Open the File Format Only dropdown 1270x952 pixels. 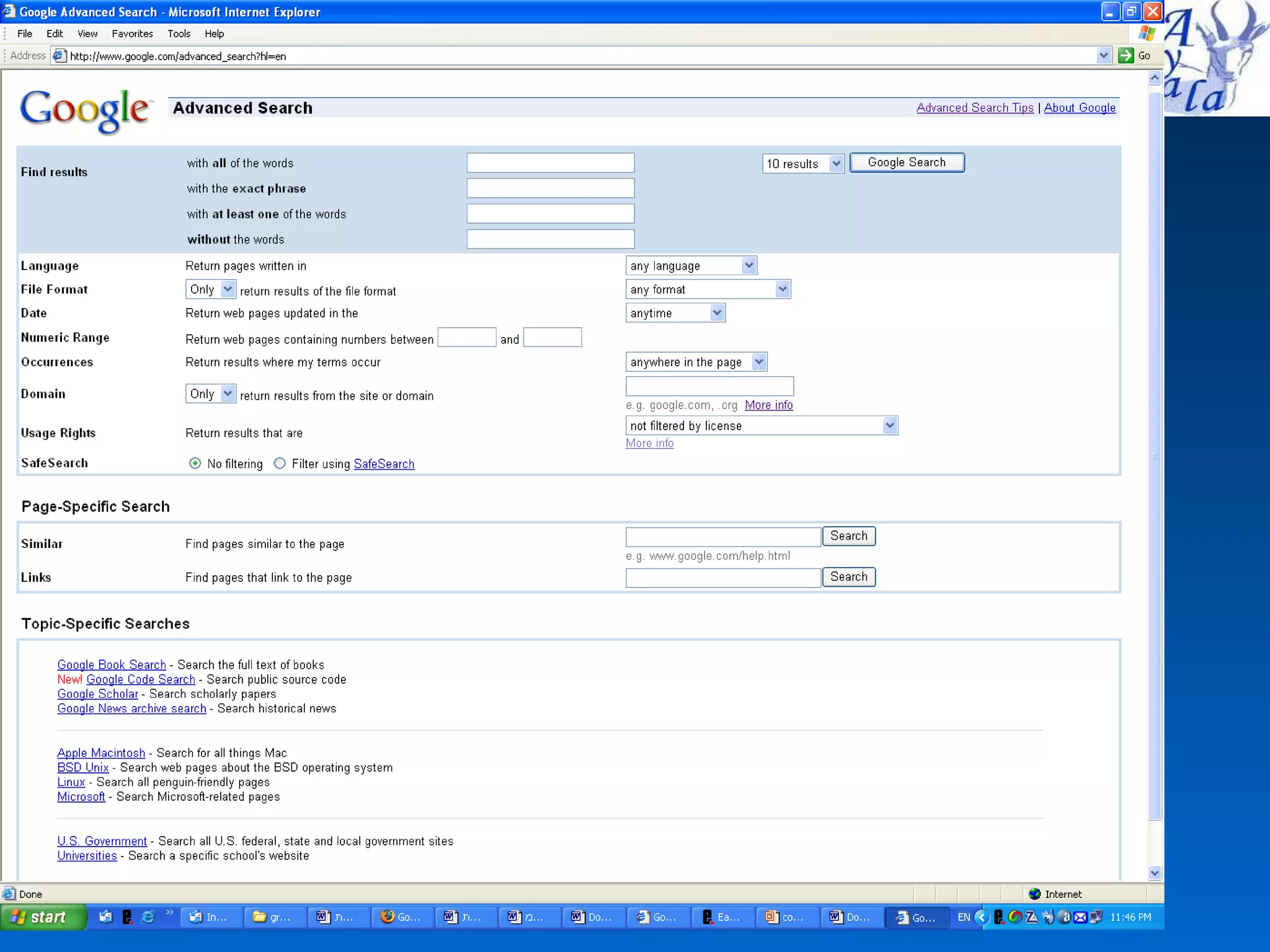tap(210, 289)
